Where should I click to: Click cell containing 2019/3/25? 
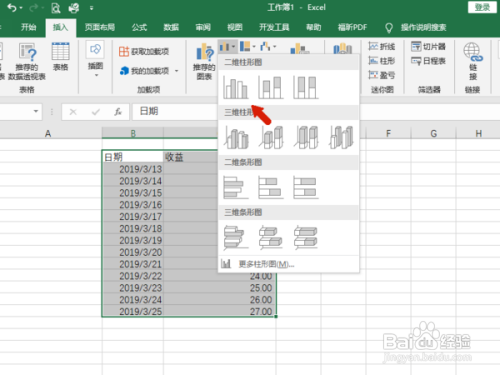point(133,312)
